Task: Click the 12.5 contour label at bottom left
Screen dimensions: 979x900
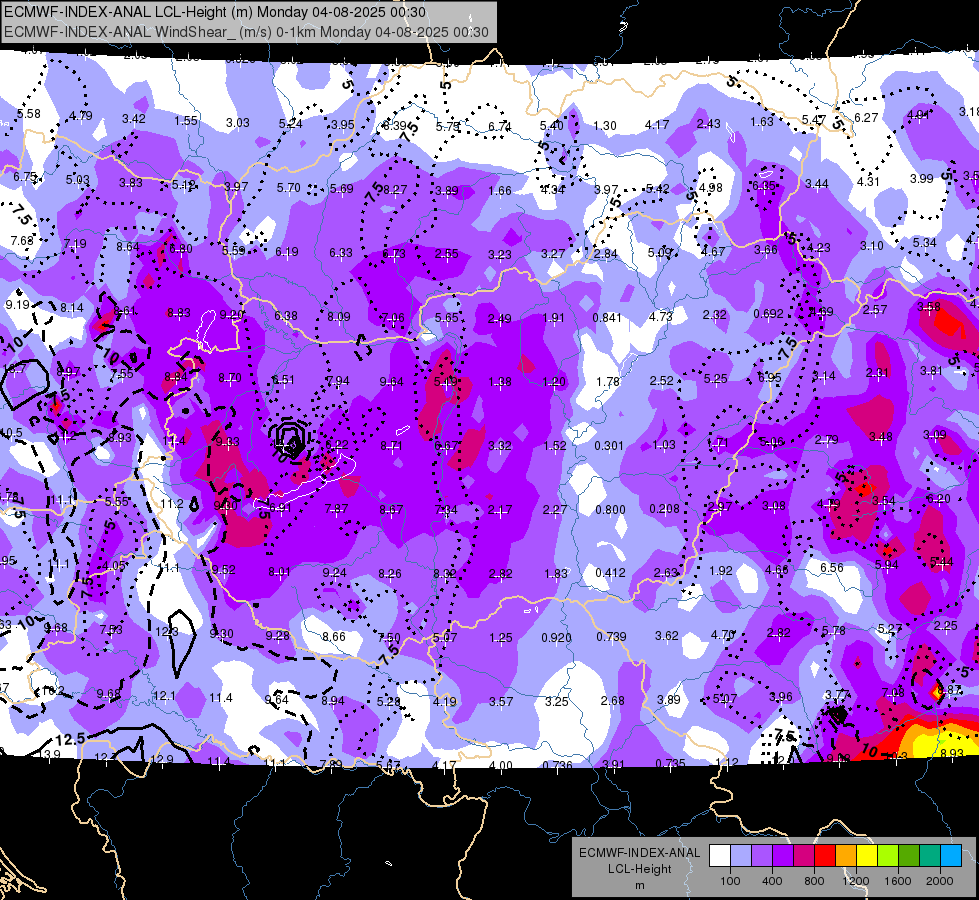Action: coord(70,739)
